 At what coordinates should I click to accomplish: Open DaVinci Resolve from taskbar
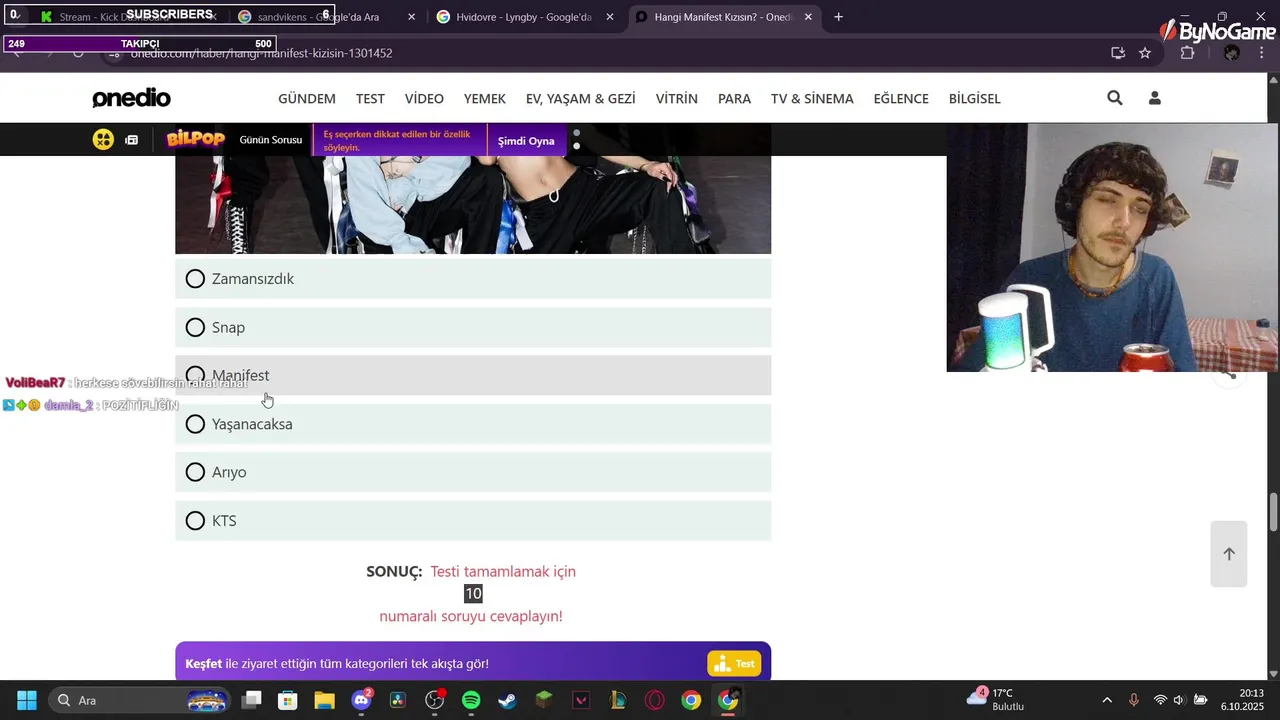coord(398,700)
